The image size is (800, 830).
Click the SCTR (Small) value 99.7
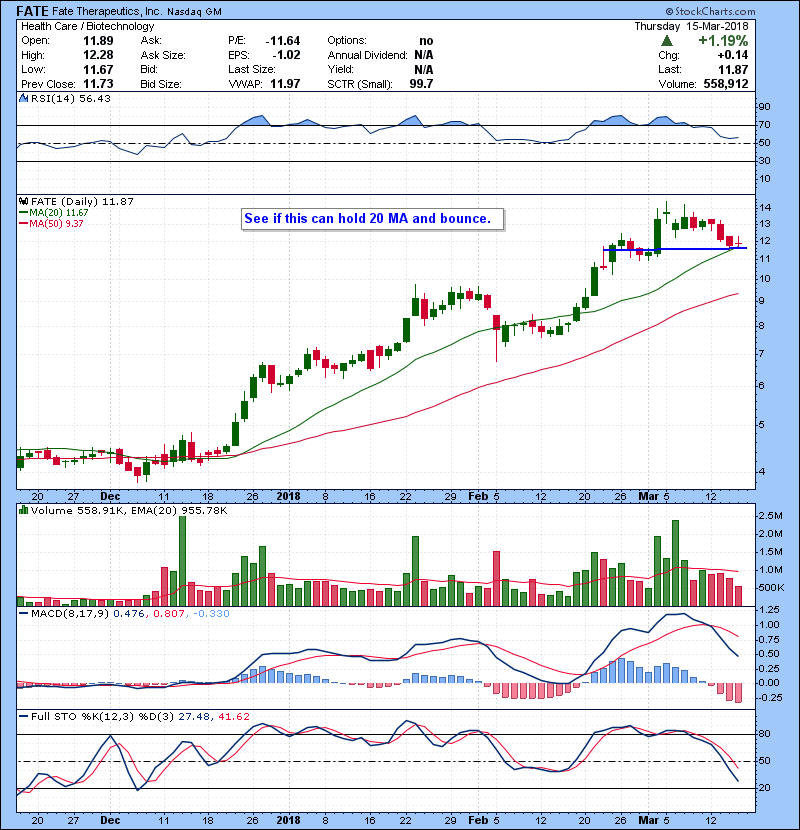[x=421, y=84]
